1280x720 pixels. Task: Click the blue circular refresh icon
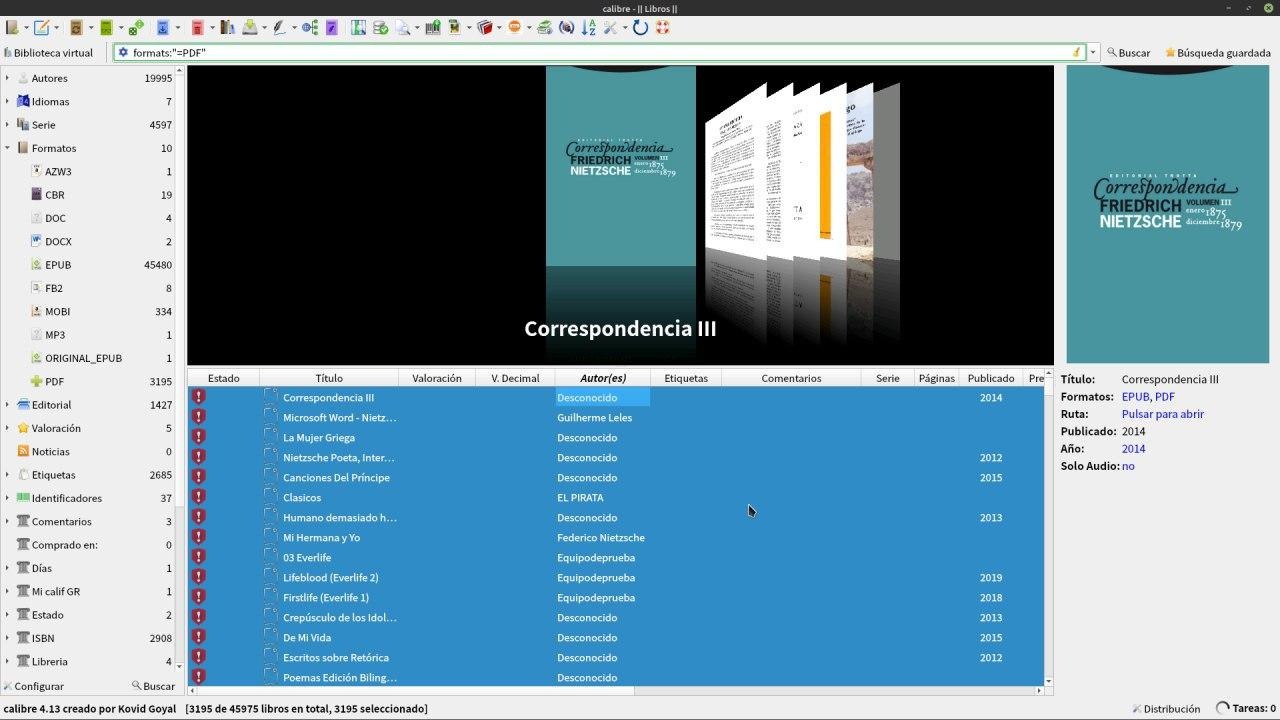640,28
